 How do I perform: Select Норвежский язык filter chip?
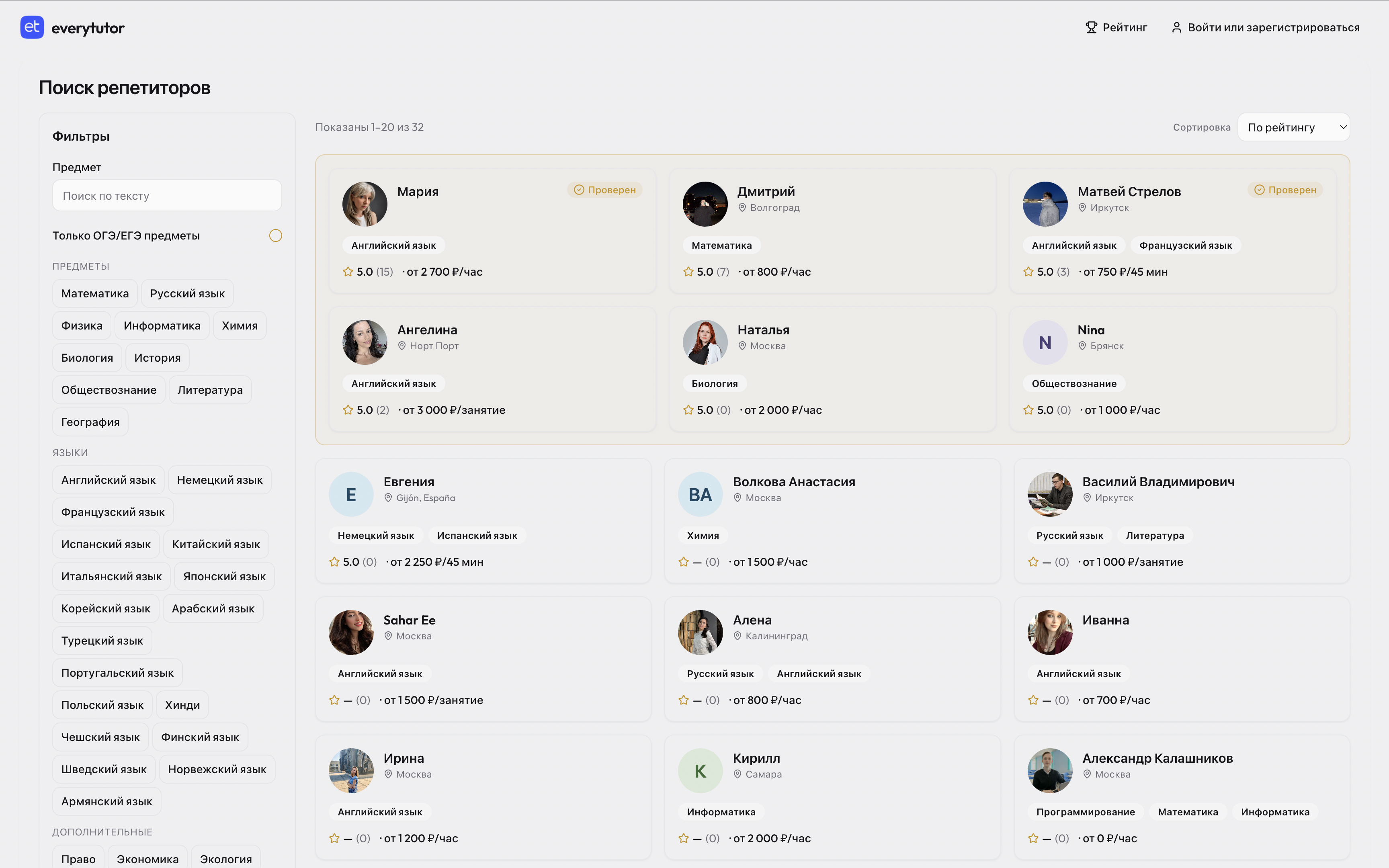click(217, 769)
